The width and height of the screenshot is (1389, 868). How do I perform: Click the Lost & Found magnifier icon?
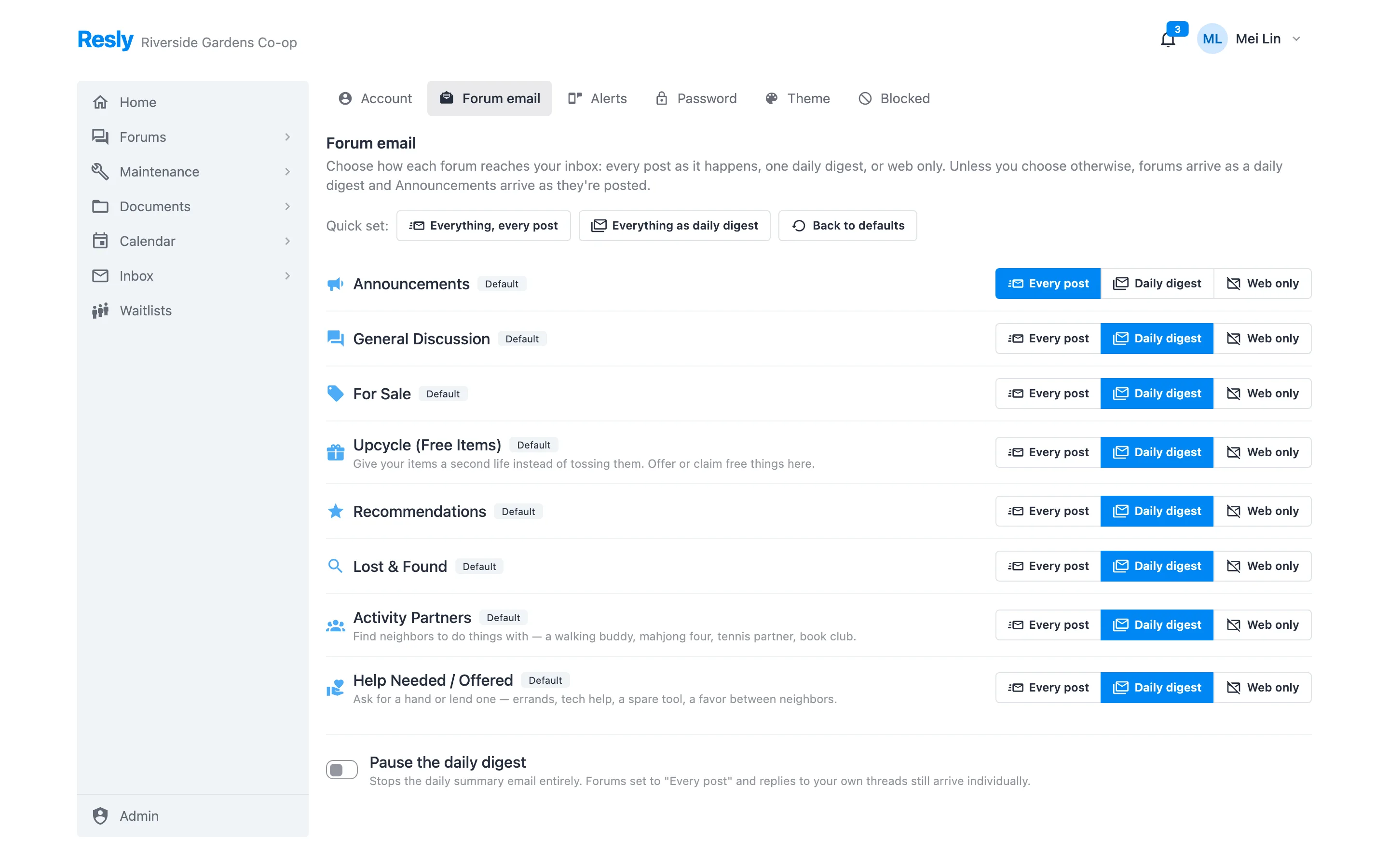[335, 566]
